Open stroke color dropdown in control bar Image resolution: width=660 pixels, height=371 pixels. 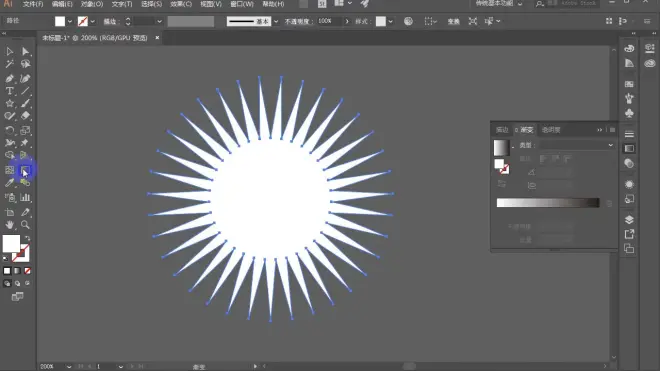point(92,21)
